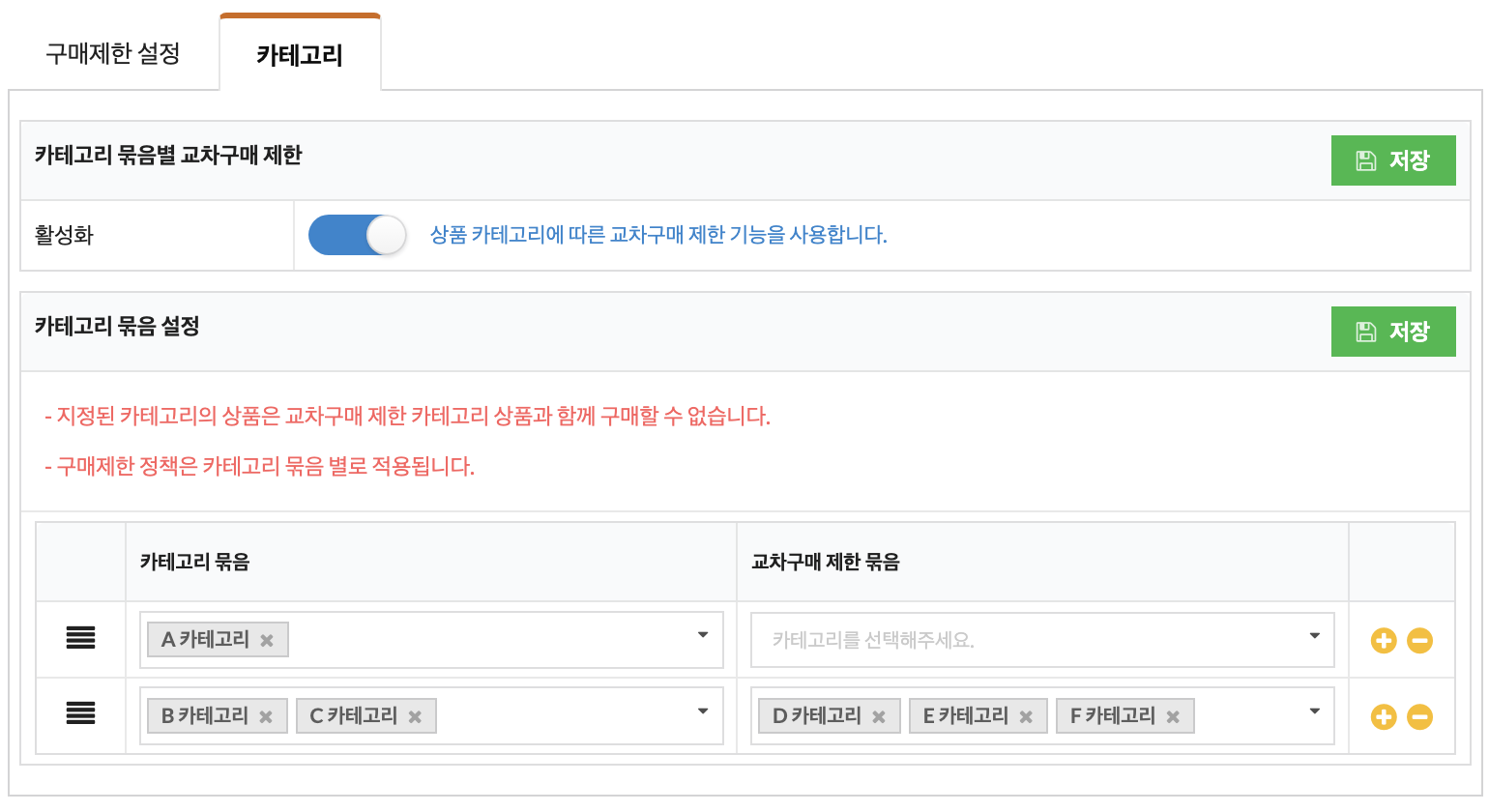1489x812 pixels.
Task: Click the minus icon in the B 카테고리 row
Action: [x=1419, y=717]
